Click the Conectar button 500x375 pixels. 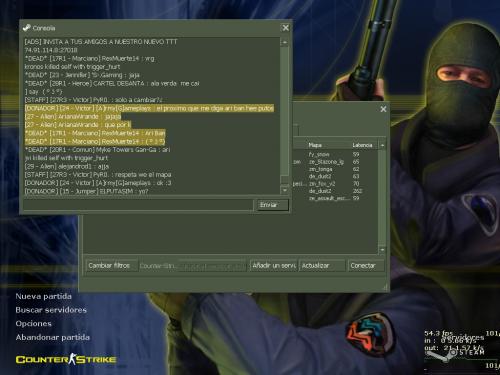coord(366,266)
